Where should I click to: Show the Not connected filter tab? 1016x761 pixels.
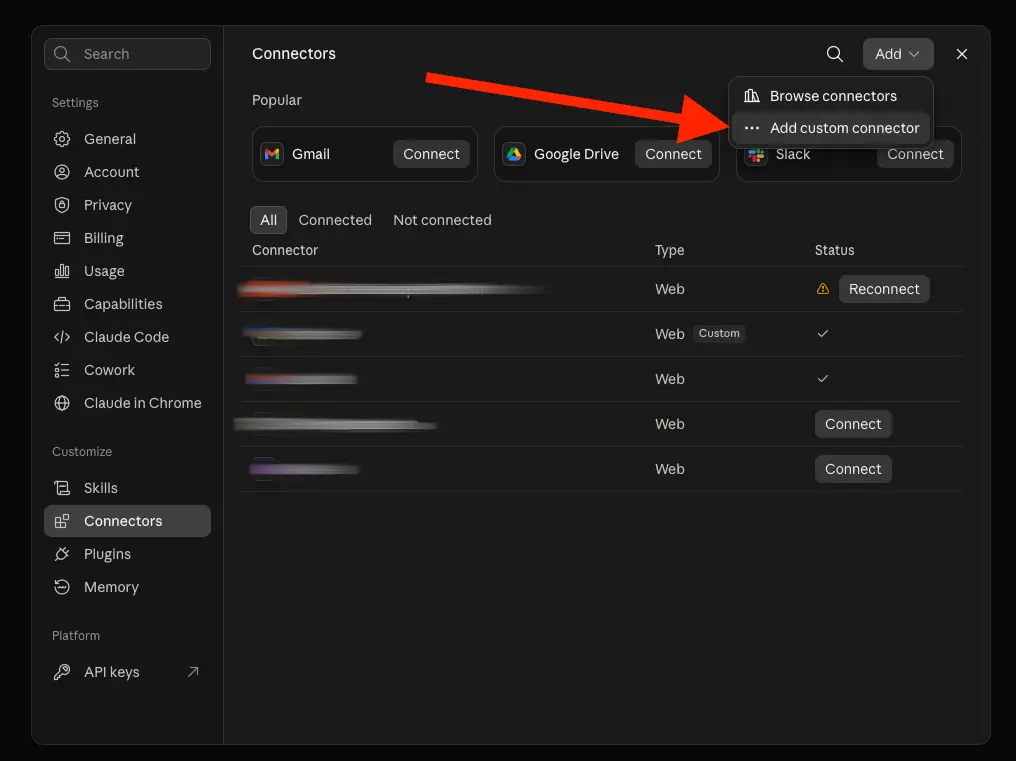coord(442,220)
